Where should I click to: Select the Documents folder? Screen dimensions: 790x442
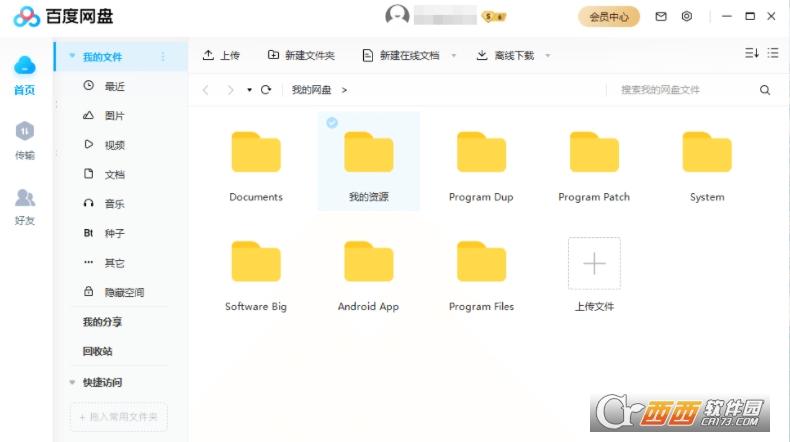tap(256, 152)
